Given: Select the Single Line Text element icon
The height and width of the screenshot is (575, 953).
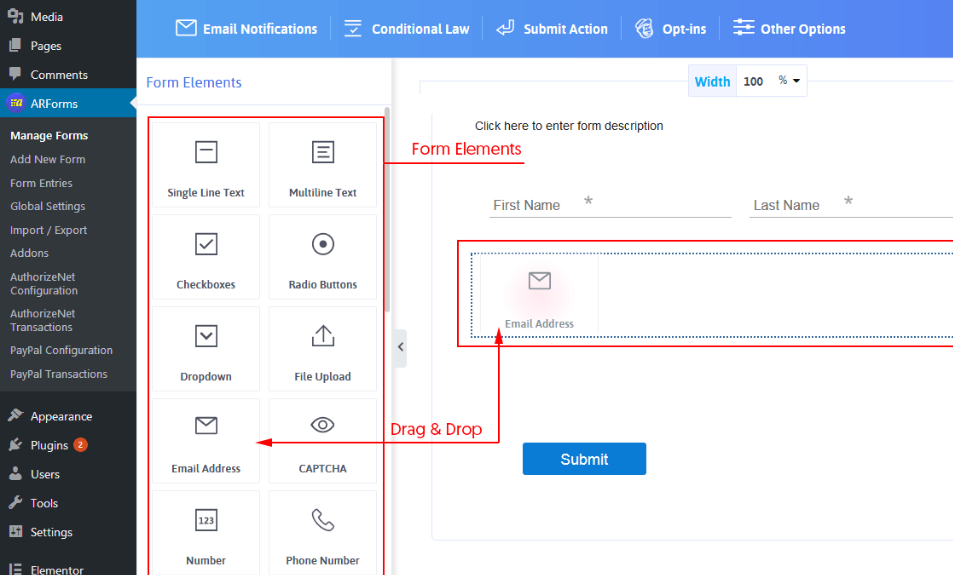Looking at the screenshot, I should 206,152.
